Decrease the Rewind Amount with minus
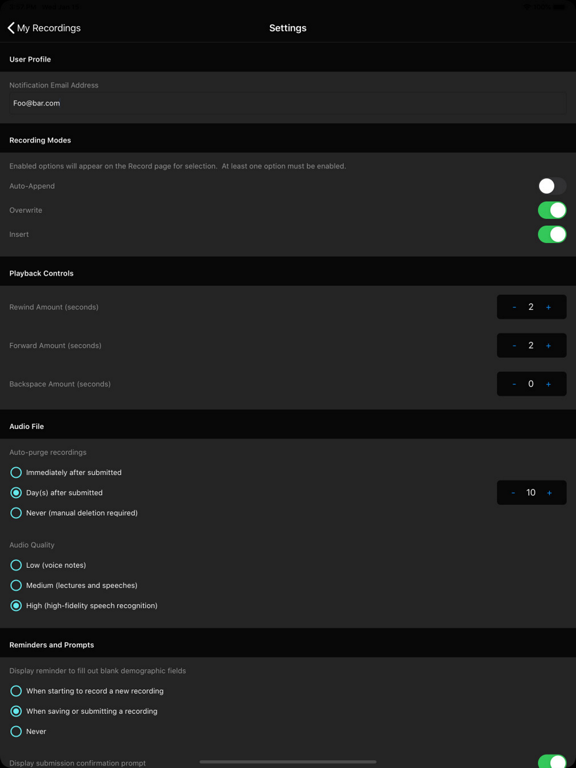576x768 pixels. [514, 307]
